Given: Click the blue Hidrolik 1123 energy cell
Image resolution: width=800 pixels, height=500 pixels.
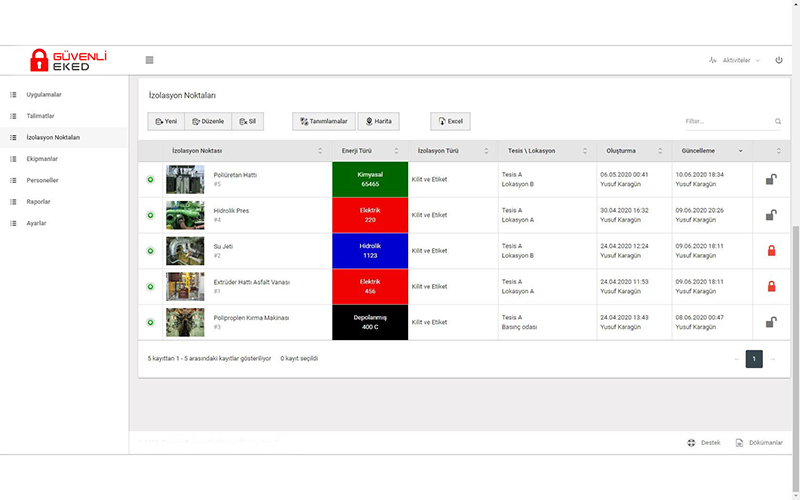Looking at the screenshot, I should click(x=369, y=251).
